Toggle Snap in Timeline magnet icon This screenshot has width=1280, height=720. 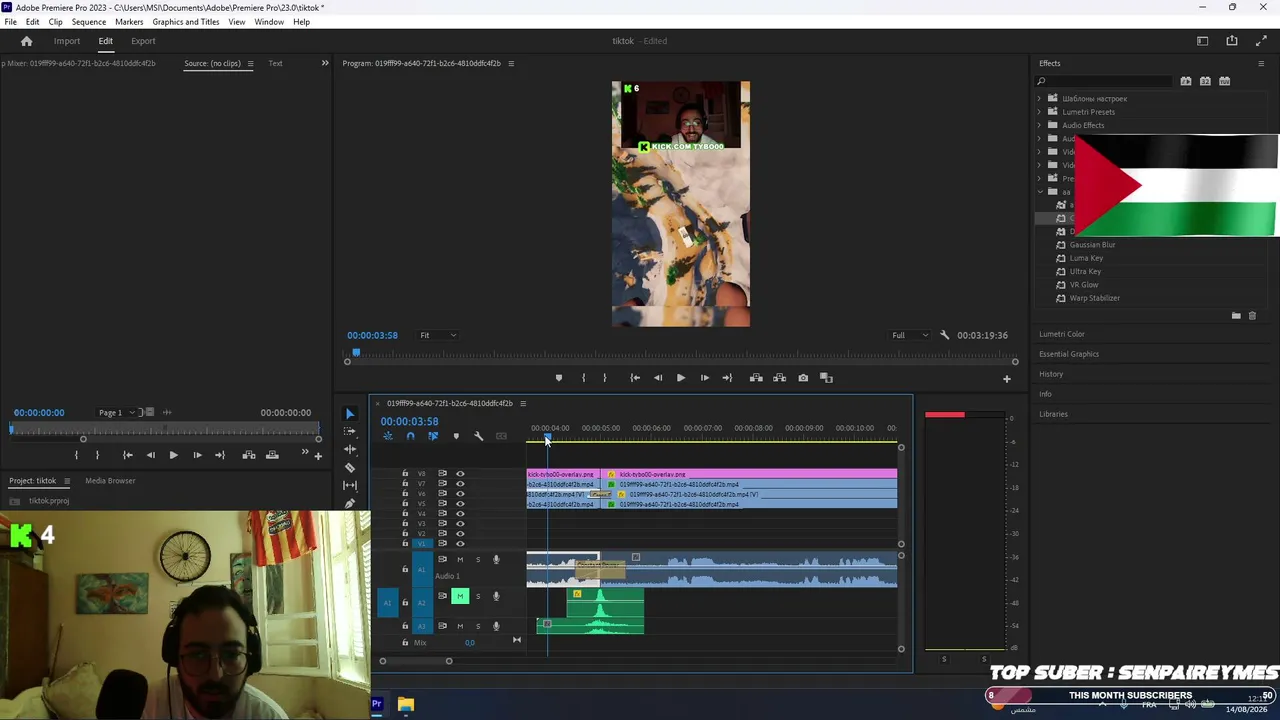point(410,436)
